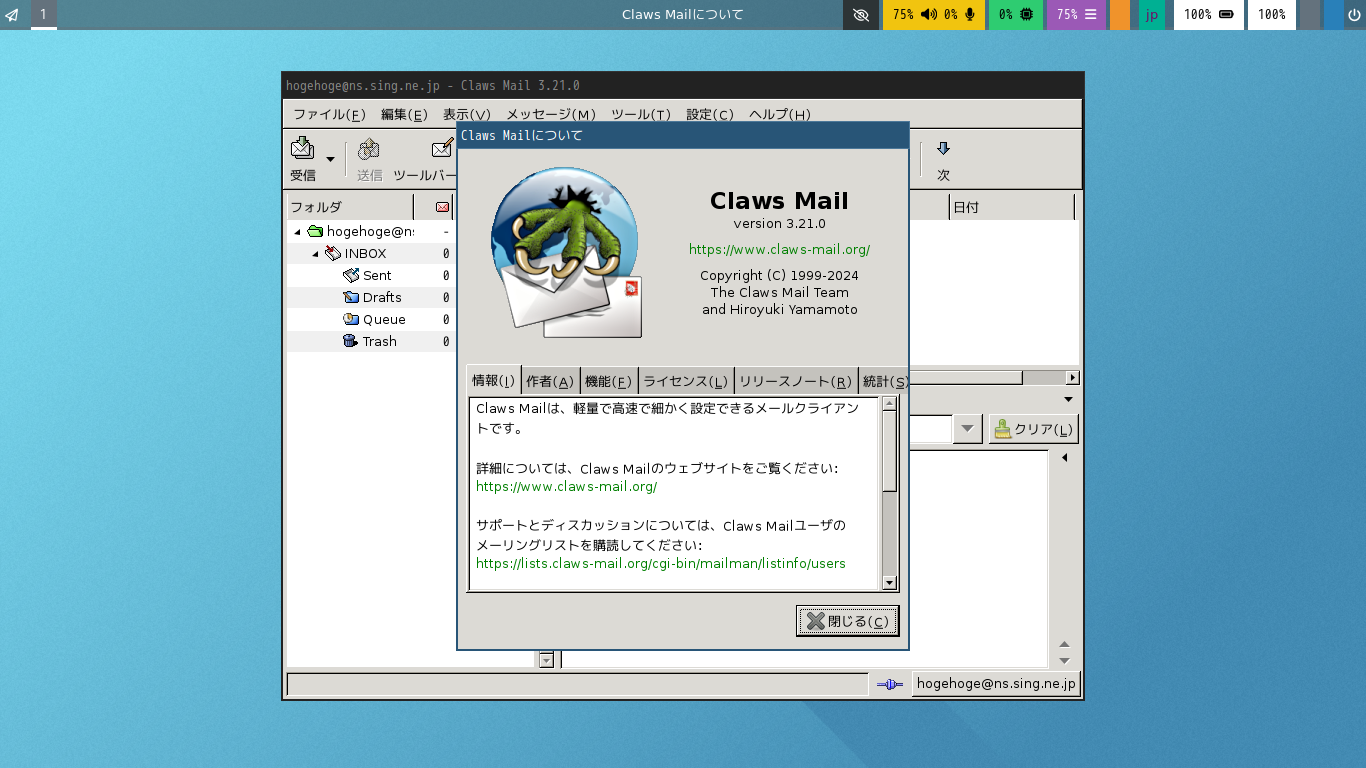Click the jp keyboard layout indicator
Image resolution: width=1366 pixels, height=768 pixels.
(x=1152, y=15)
